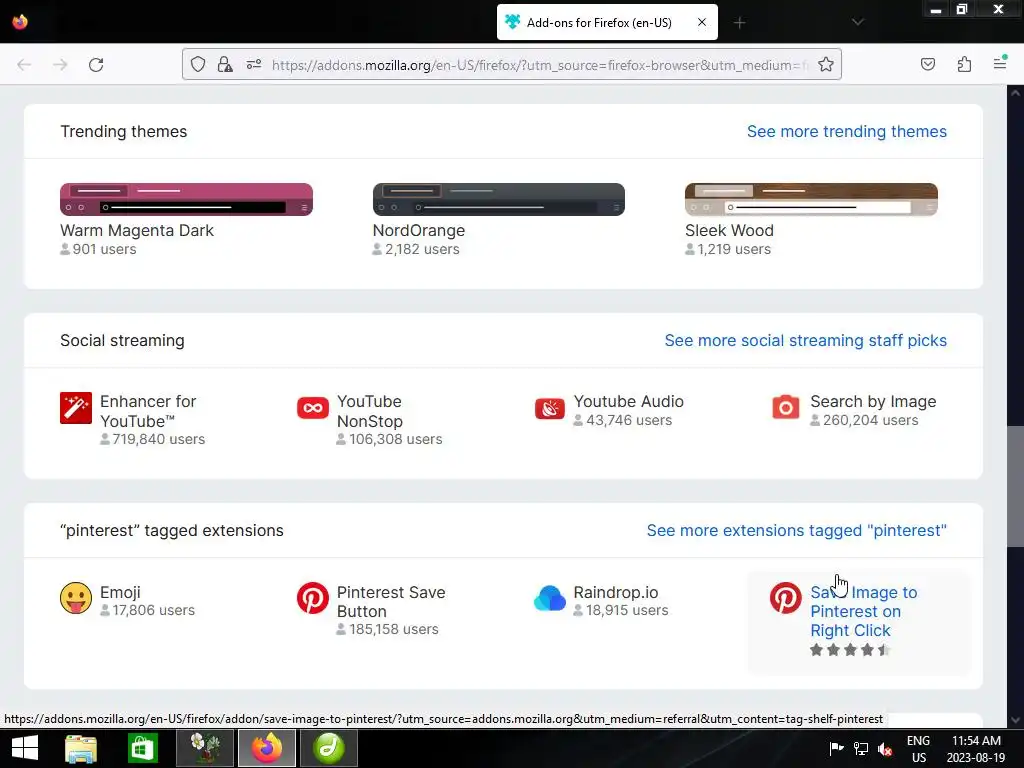Image resolution: width=1024 pixels, height=768 pixels.
Task: Open network status tray icon
Action: coord(861,748)
